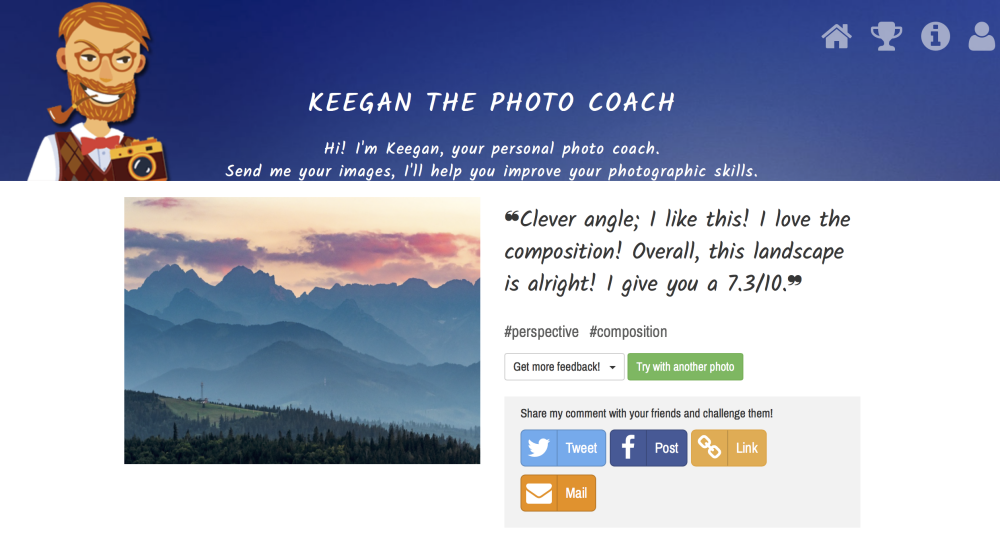Select the #perspective hashtag
The width and height of the screenshot is (1000, 559).
(x=541, y=332)
